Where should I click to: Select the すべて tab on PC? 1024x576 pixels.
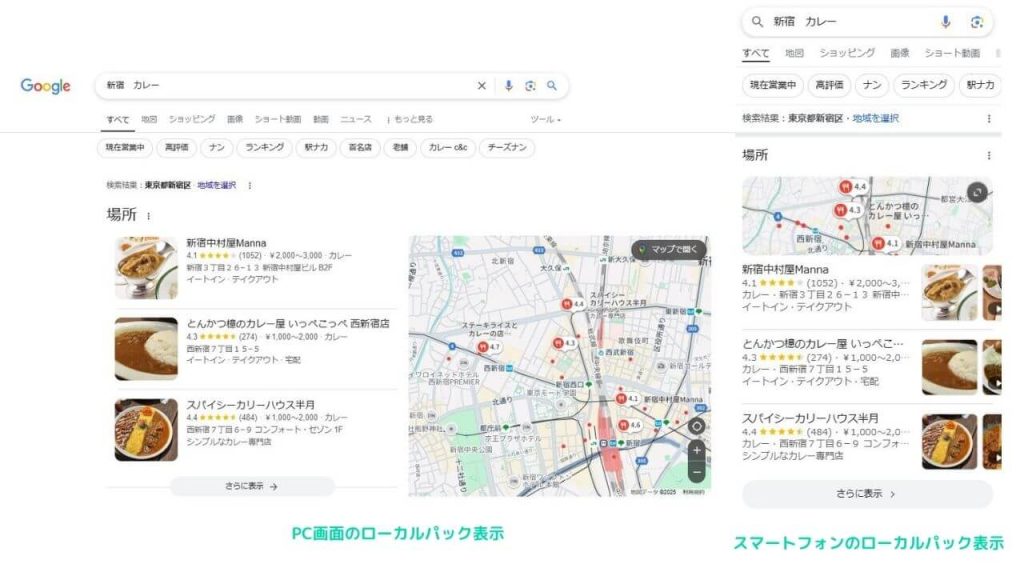(118, 120)
